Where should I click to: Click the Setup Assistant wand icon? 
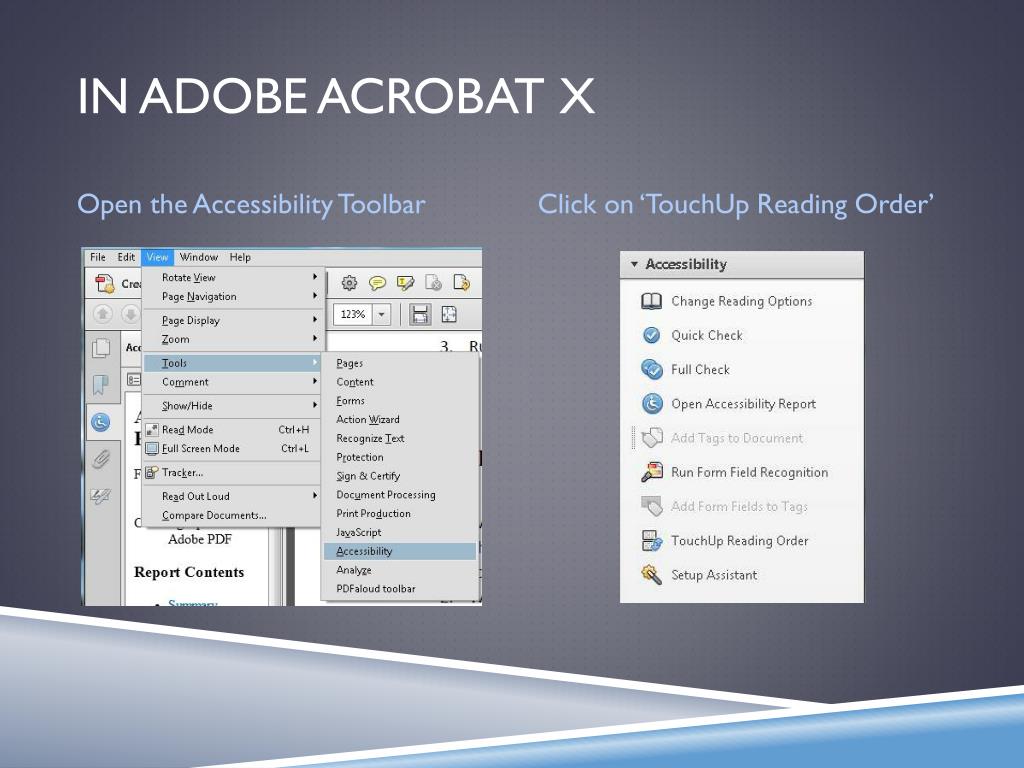coord(651,575)
